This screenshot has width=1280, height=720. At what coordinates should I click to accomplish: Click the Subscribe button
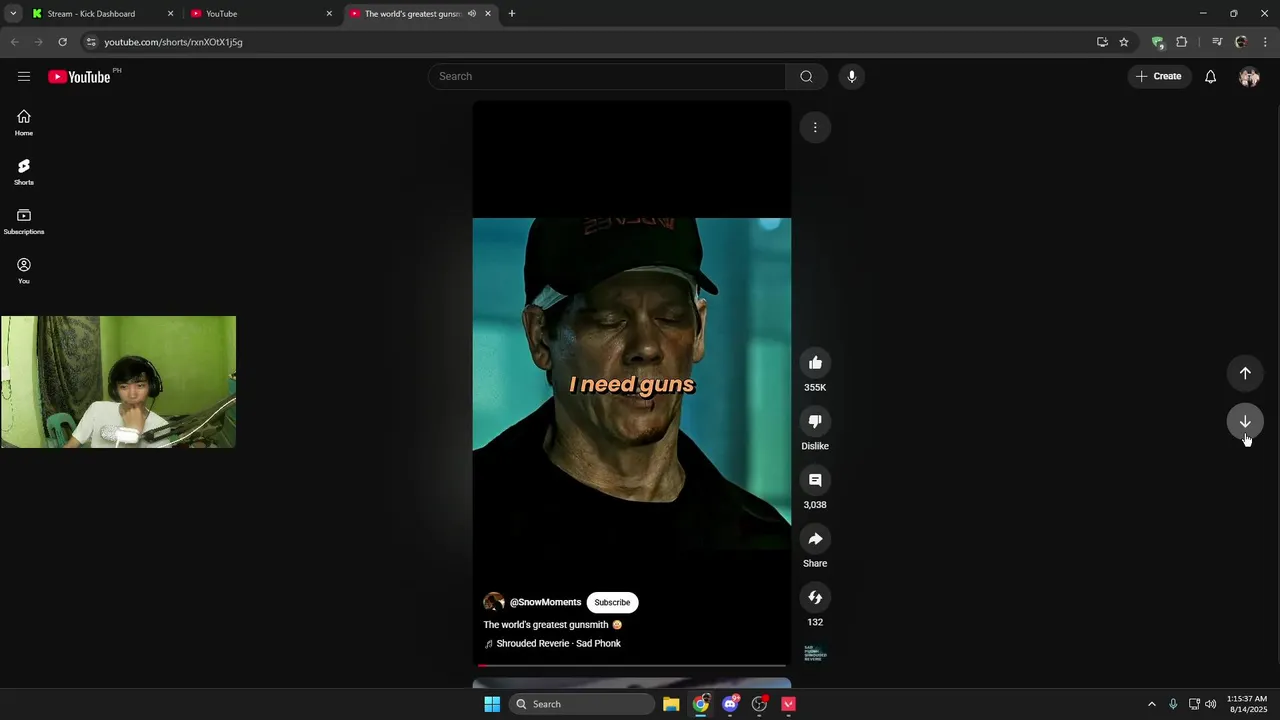tap(612, 602)
